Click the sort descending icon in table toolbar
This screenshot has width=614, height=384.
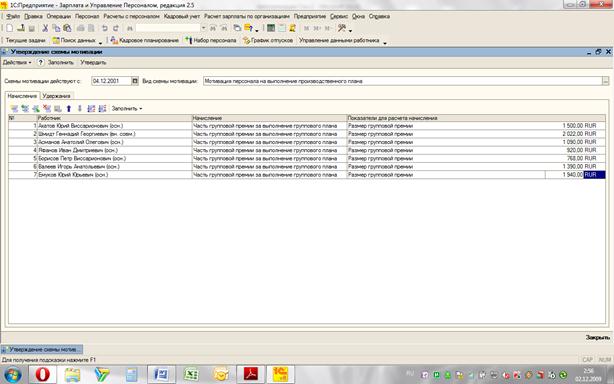tap(102, 108)
